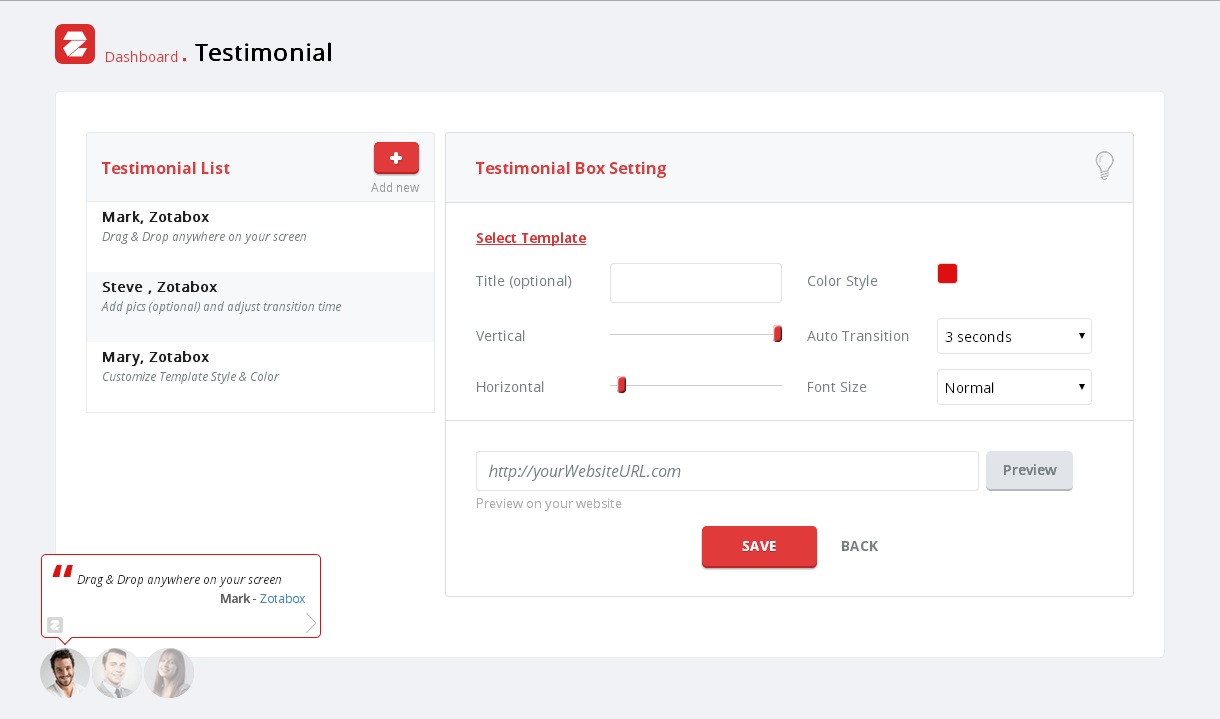Click the Vertical position slider handle
Screen dimensions: 1220x719
point(777,334)
